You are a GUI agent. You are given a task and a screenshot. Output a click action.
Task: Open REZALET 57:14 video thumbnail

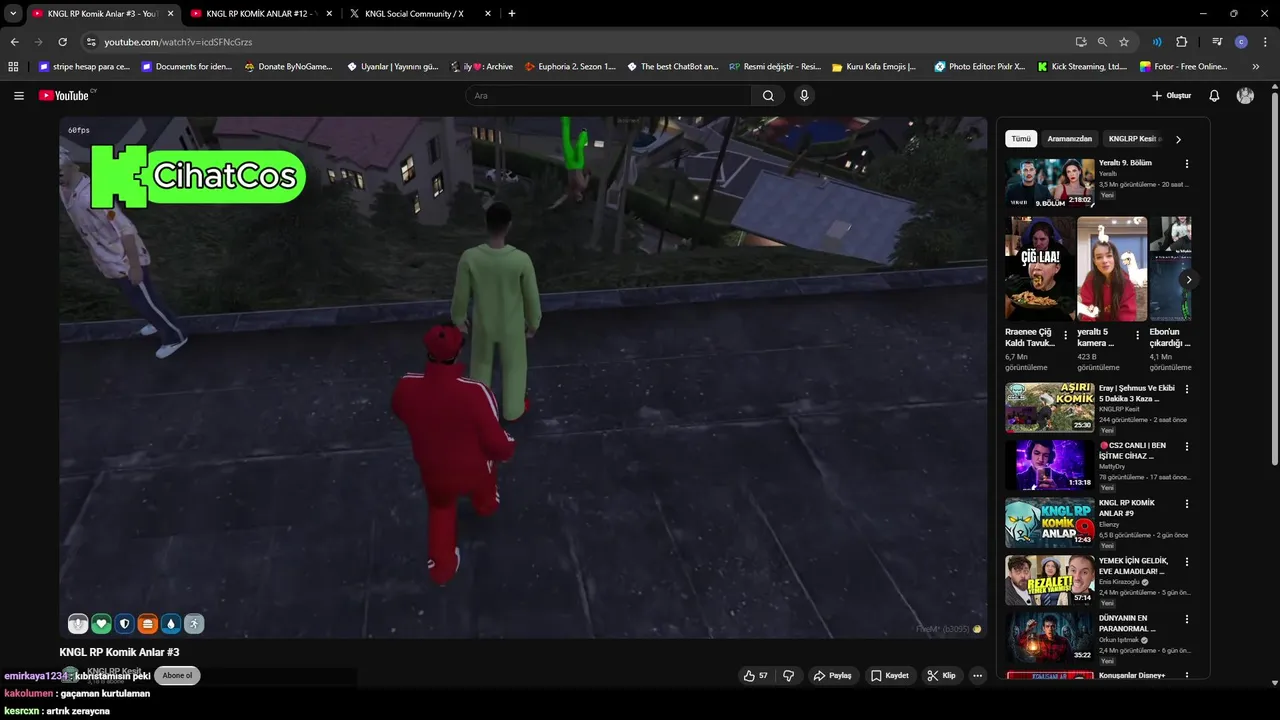point(1049,580)
